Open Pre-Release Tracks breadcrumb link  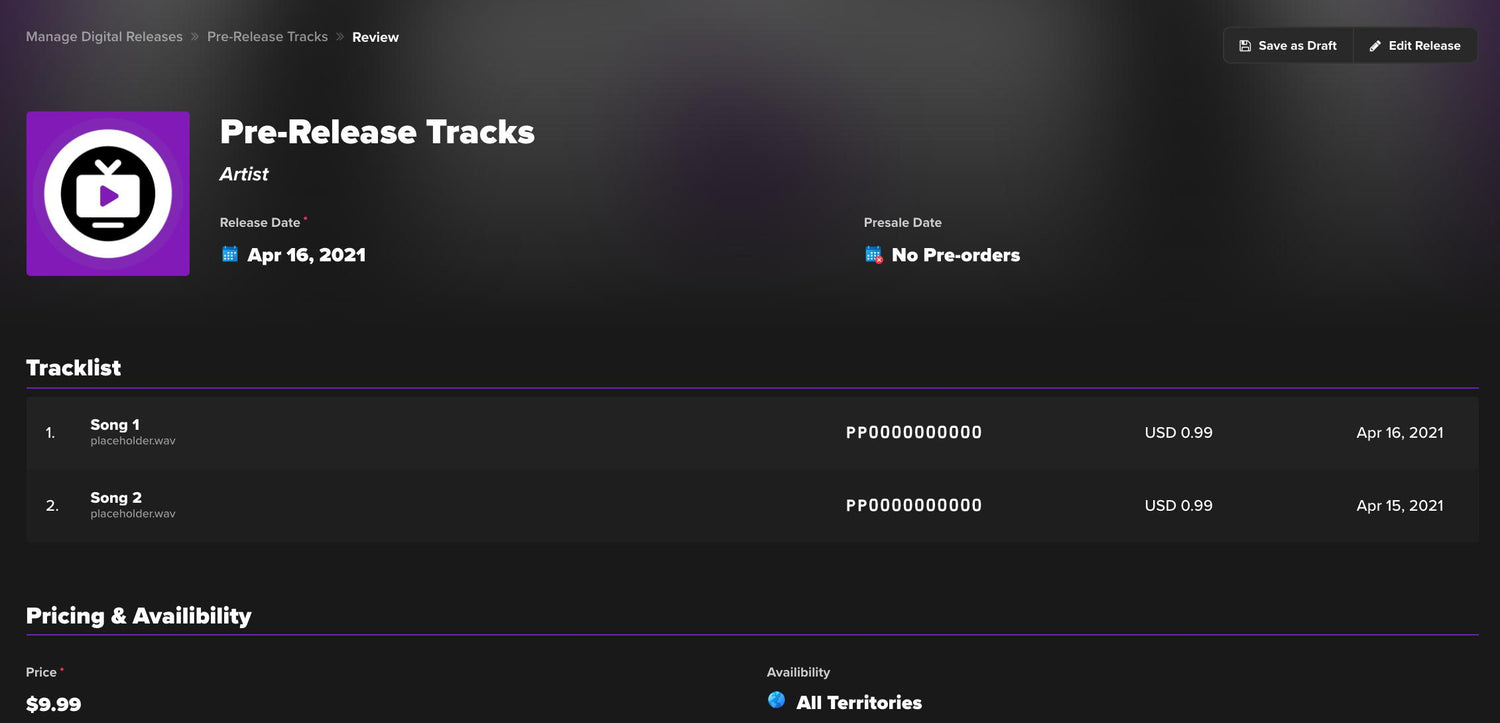[x=267, y=37]
